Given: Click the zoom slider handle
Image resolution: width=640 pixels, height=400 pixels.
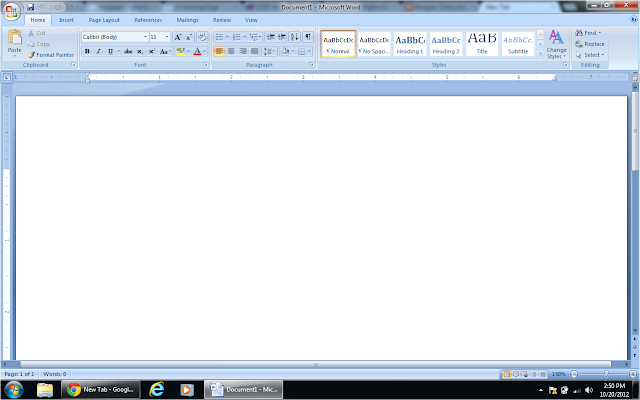Looking at the screenshot, I should pos(606,374).
